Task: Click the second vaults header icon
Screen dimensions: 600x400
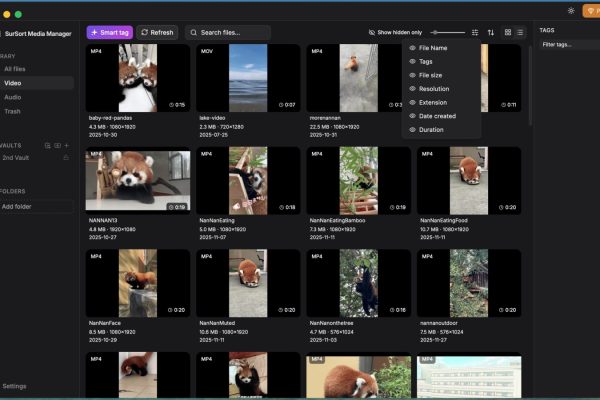Action: click(x=57, y=145)
